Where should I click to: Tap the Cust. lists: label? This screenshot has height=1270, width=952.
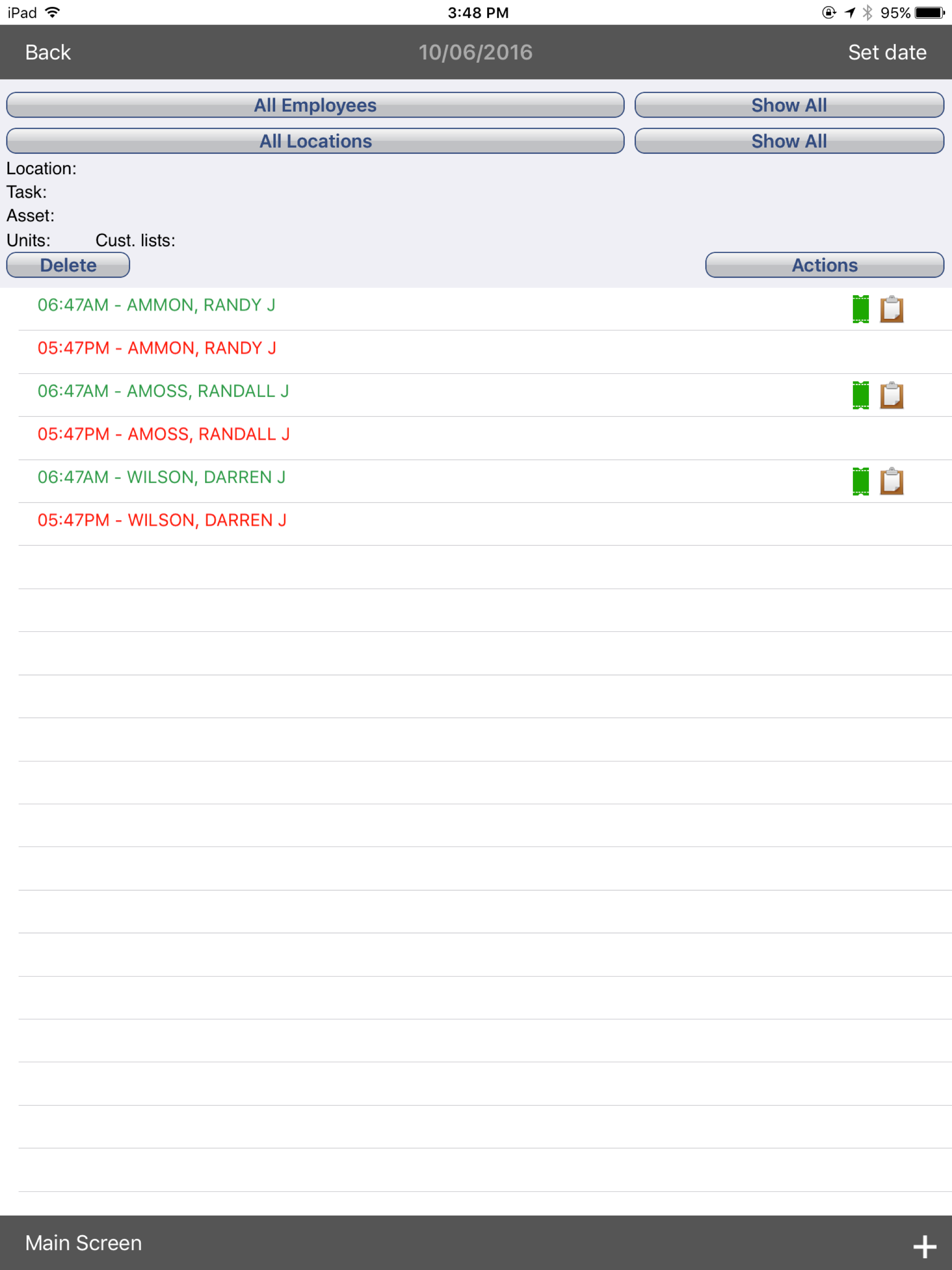click(136, 240)
